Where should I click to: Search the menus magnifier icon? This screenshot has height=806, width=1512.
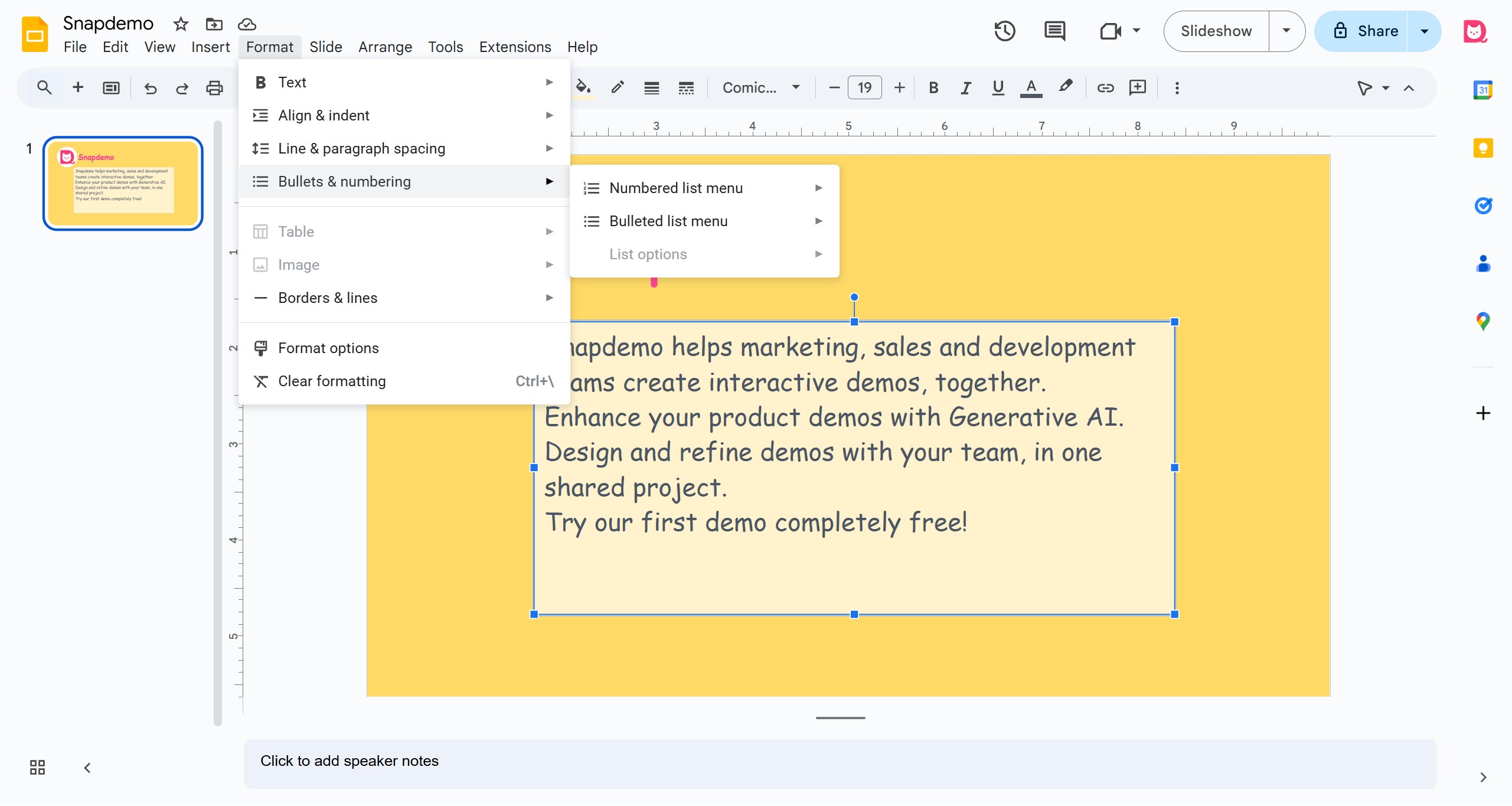(x=44, y=88)
